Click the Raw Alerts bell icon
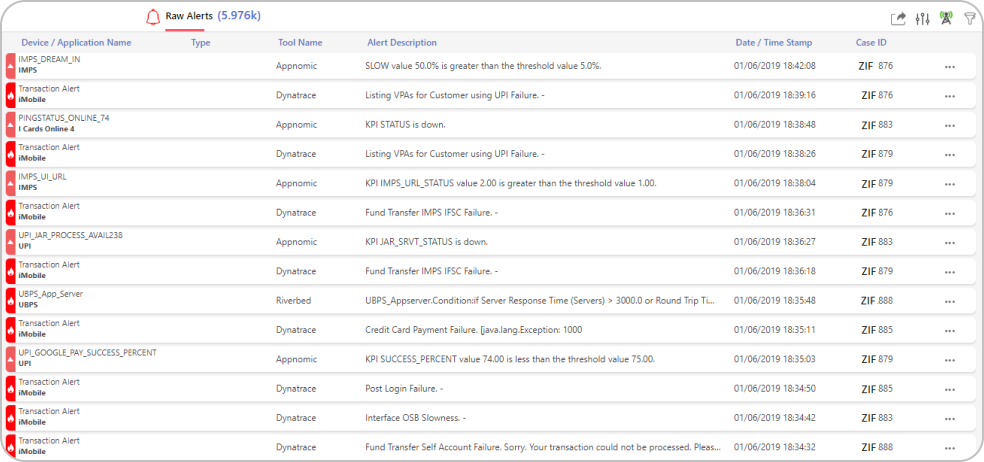The image size is (984, 462). pyautogui.click(x=152, y=17)
